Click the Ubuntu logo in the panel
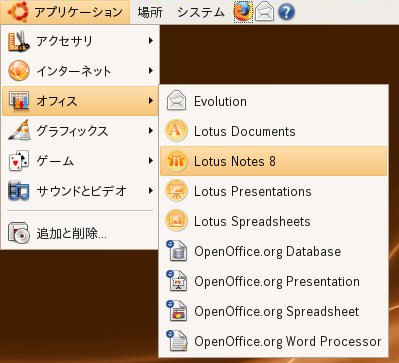The width and height of the screenshot is (399, 363). (x=19, y=12)
